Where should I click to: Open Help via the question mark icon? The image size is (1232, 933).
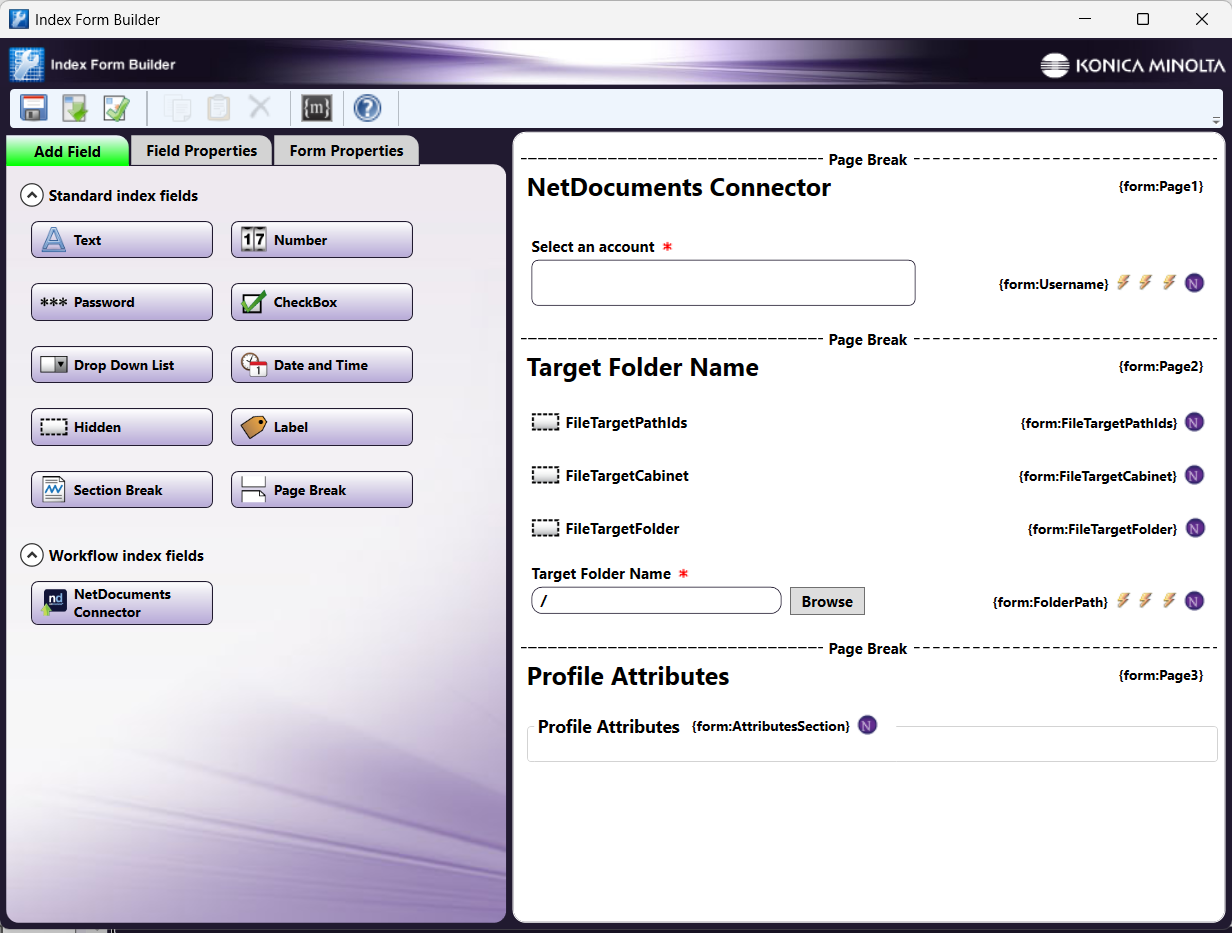click(x=367, y=108)
